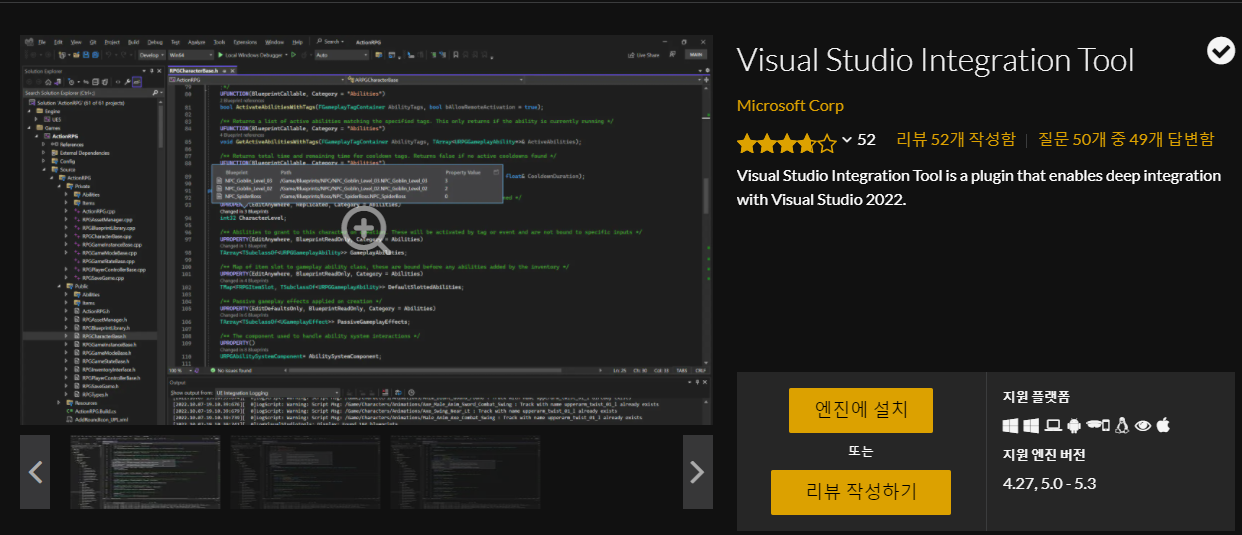Click the laptop platform icon
This screenshot has width=1242, height=535.
point(1053,426)
